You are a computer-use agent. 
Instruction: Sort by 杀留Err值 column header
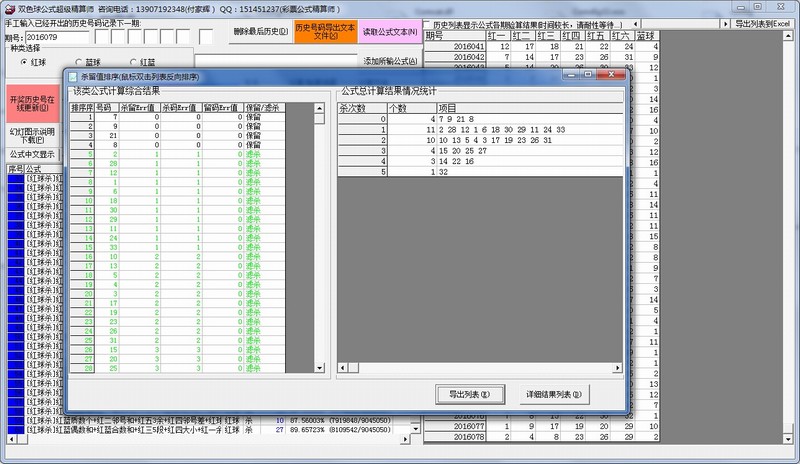[x=137, y=107]
